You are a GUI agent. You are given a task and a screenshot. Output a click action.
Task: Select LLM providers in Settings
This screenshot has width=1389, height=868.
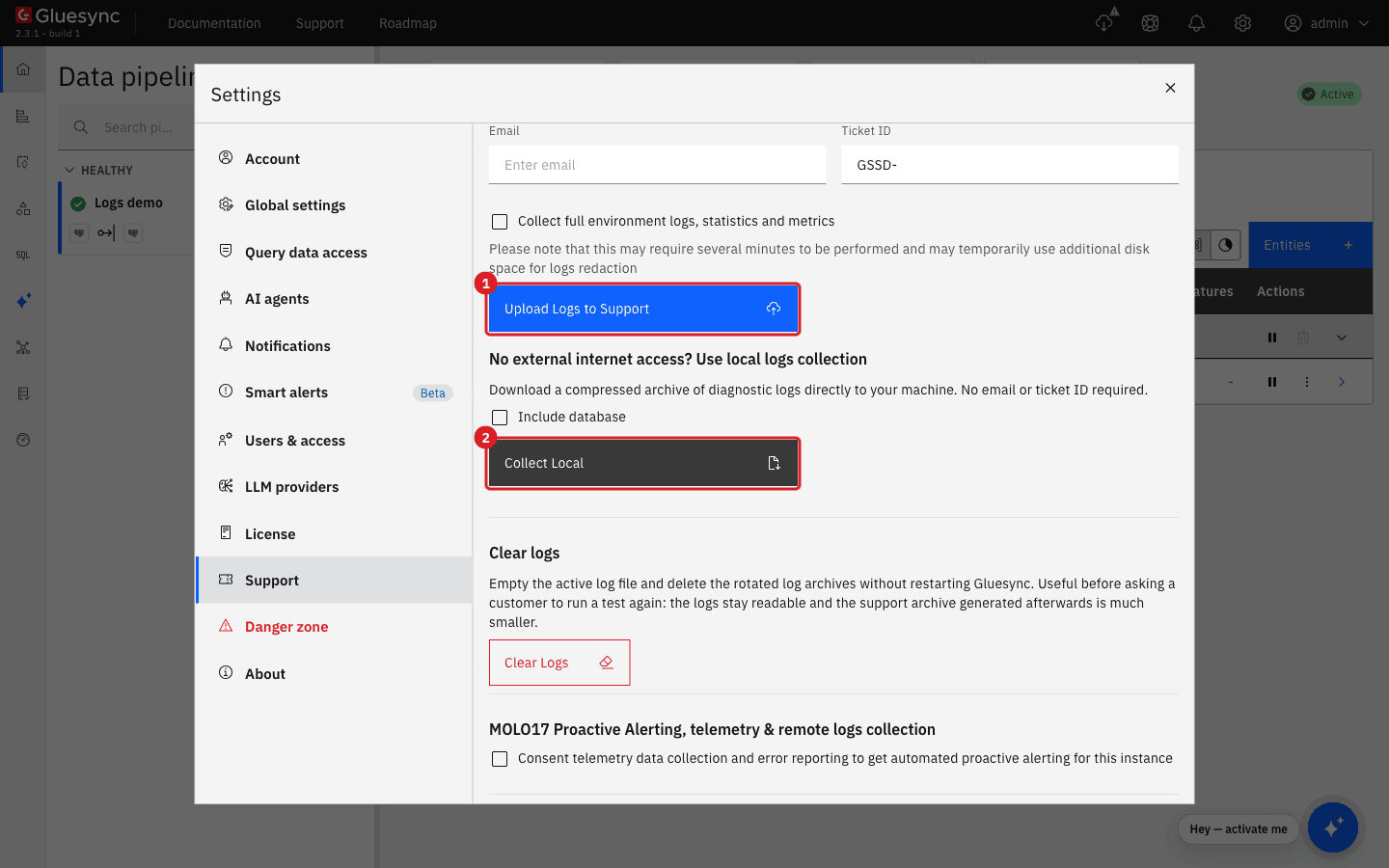coord(334,487)
